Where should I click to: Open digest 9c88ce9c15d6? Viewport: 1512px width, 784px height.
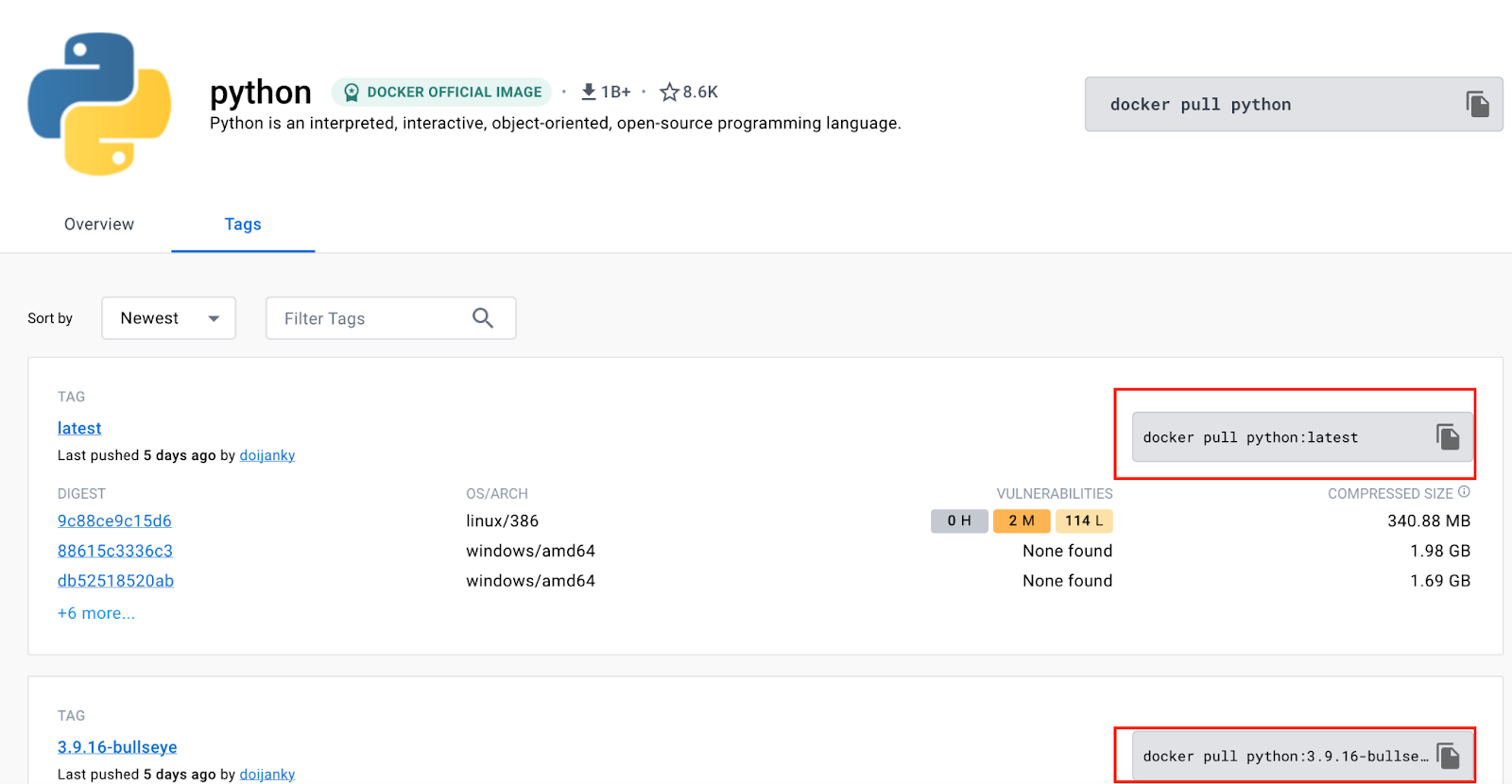tap(114, 520)
